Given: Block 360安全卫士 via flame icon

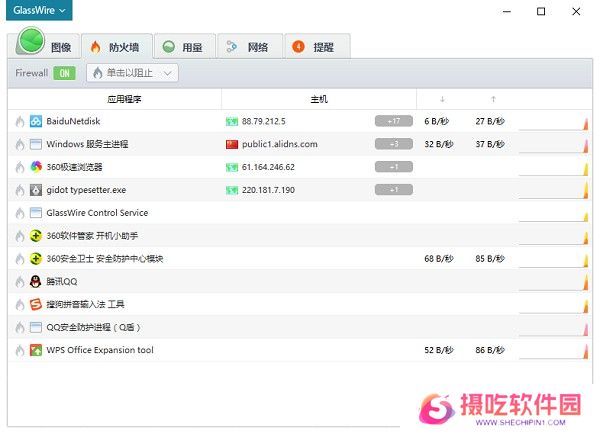Looking at the screenshot, I should click(20, 259).
